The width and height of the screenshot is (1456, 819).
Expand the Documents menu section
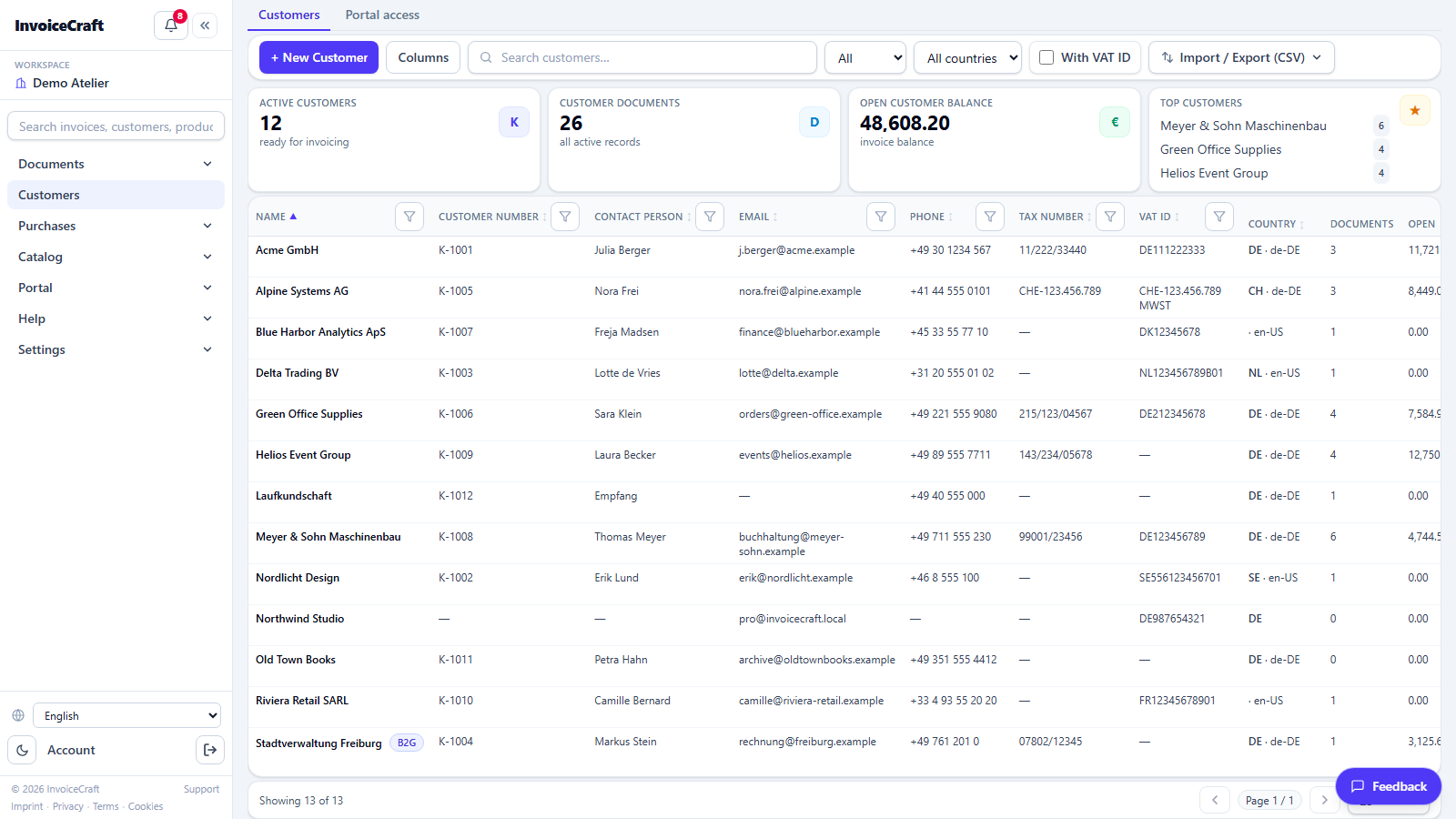(x=116, y=164)
